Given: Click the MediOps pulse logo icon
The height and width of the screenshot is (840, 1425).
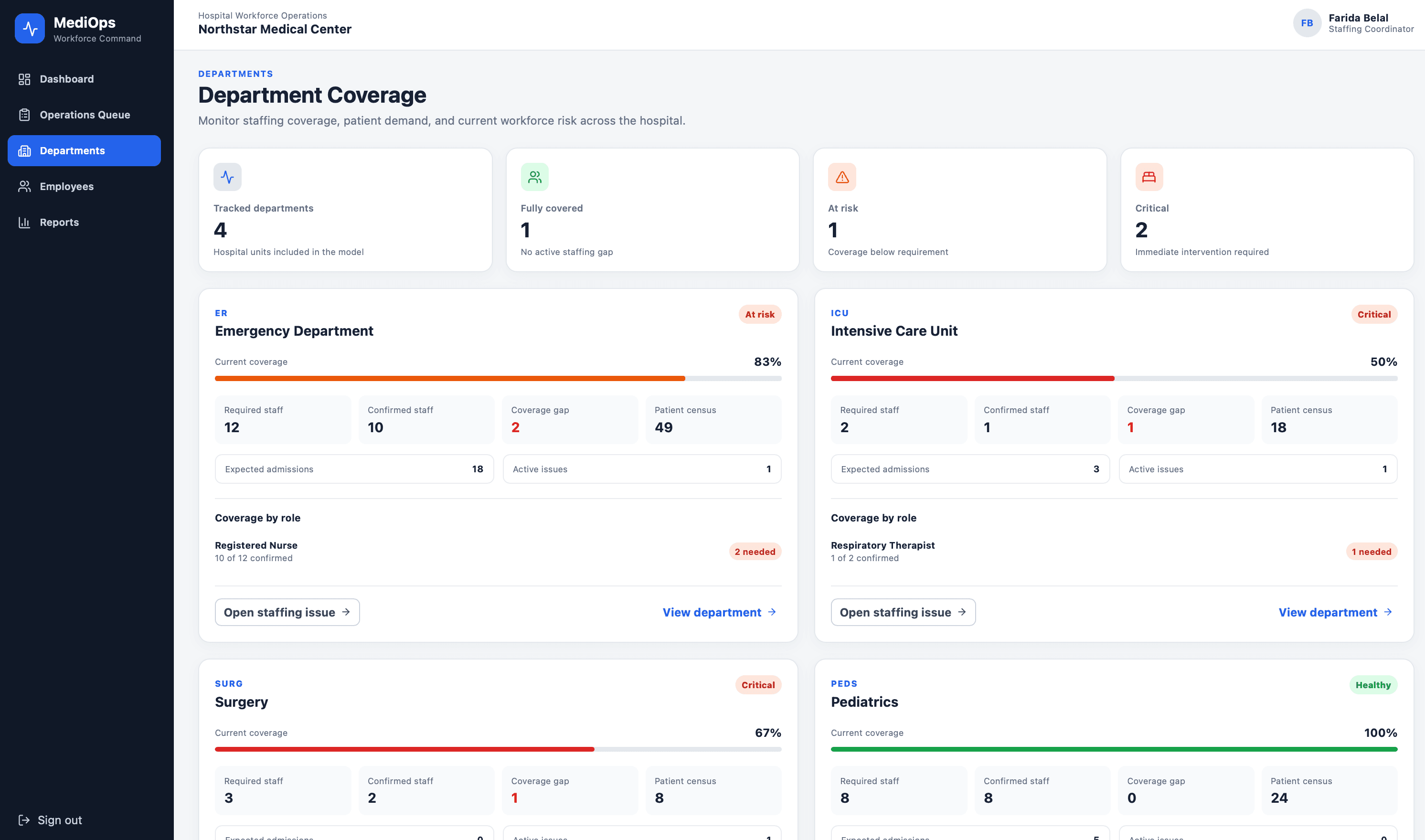Looking at the screenshot, I should pyautogui.click(x=30, y=28).
